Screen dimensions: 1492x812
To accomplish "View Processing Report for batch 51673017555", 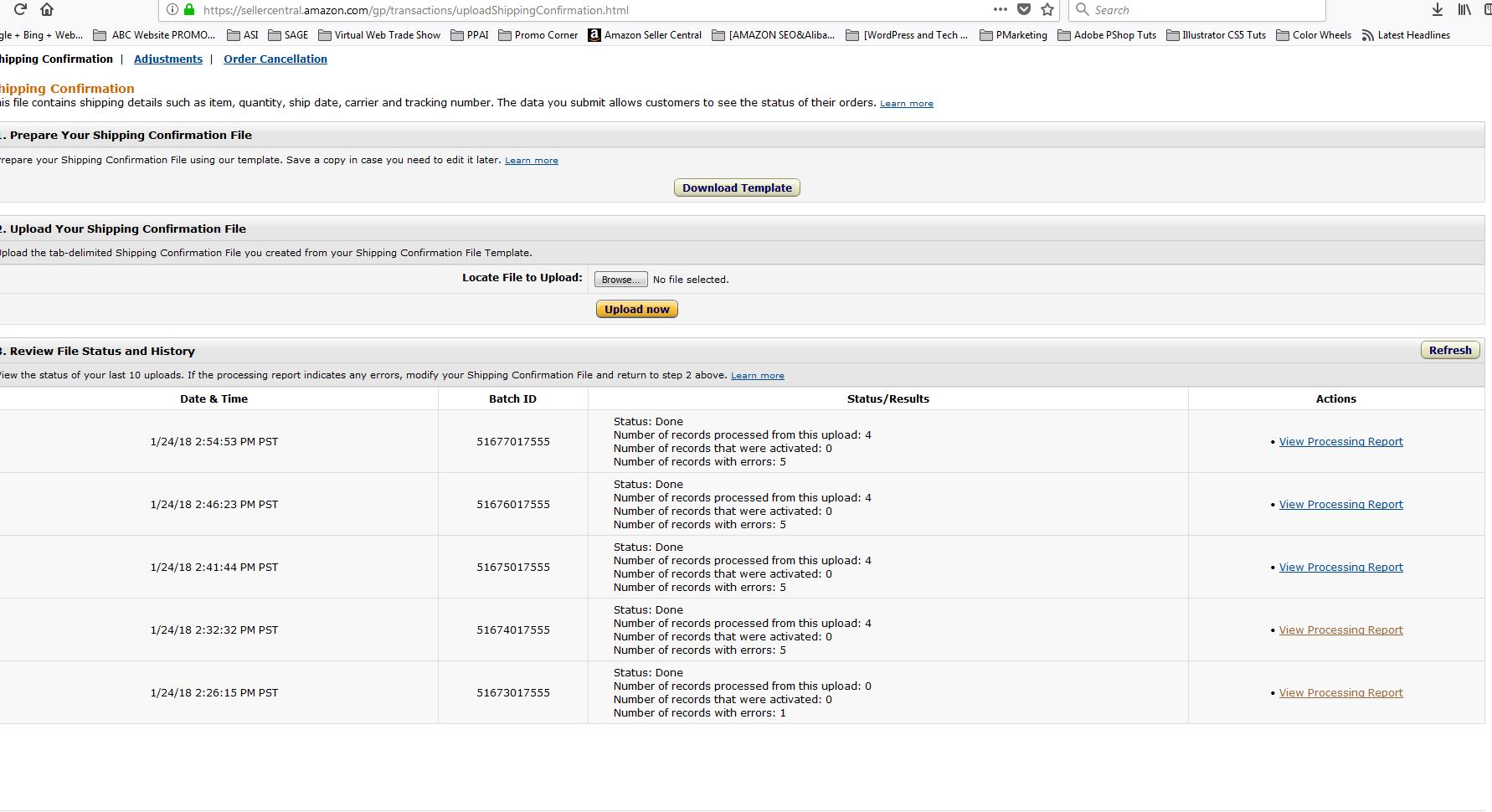I will tap(1340, 692).
